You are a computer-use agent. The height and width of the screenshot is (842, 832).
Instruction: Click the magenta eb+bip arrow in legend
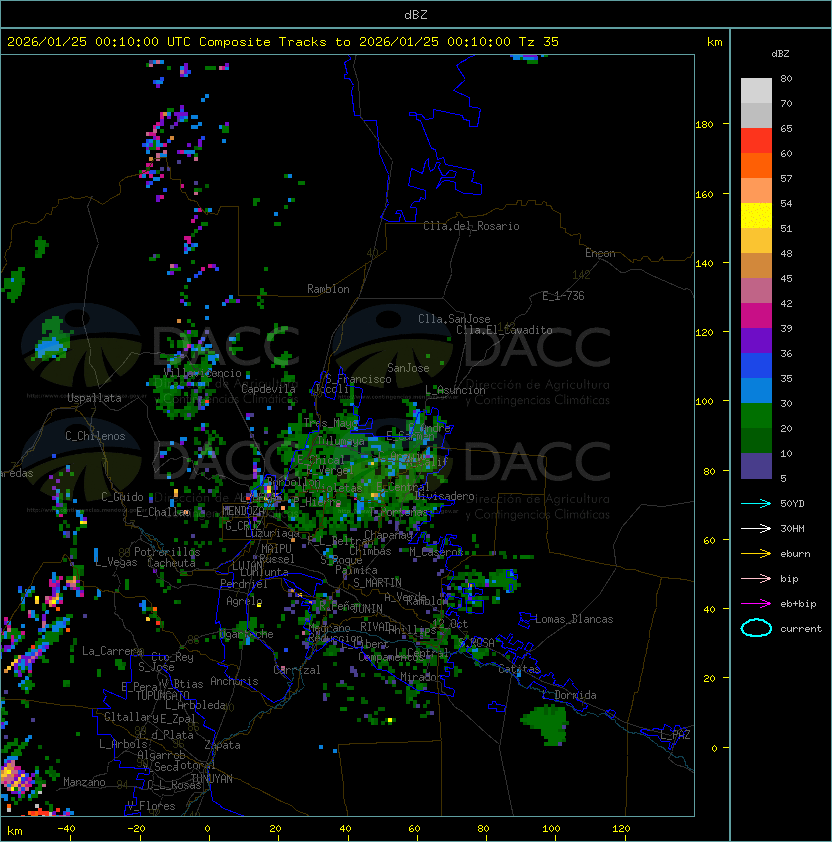[756, 604]
